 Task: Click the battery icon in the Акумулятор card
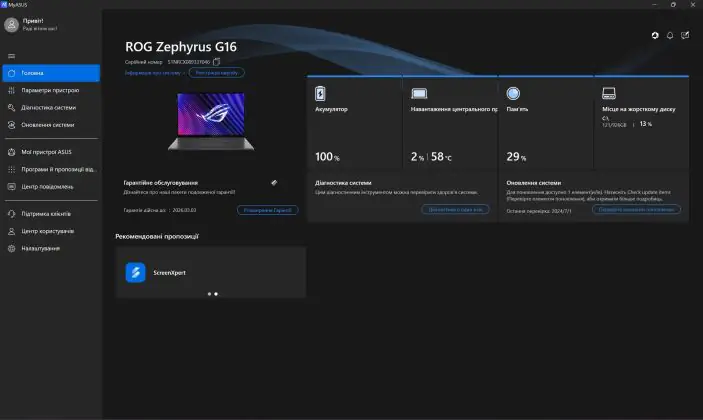[x=320, y=93]
